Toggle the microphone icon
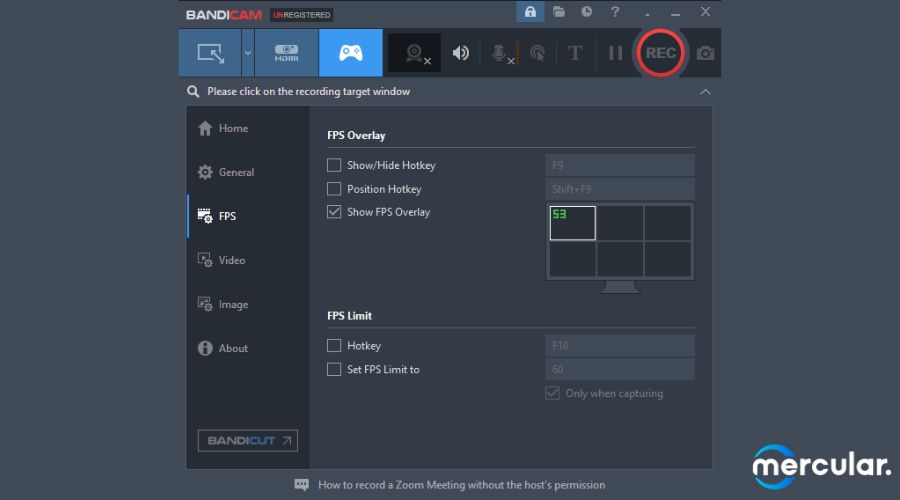Image resolution: width=900 pixels, height=500 pixels. 501,53
